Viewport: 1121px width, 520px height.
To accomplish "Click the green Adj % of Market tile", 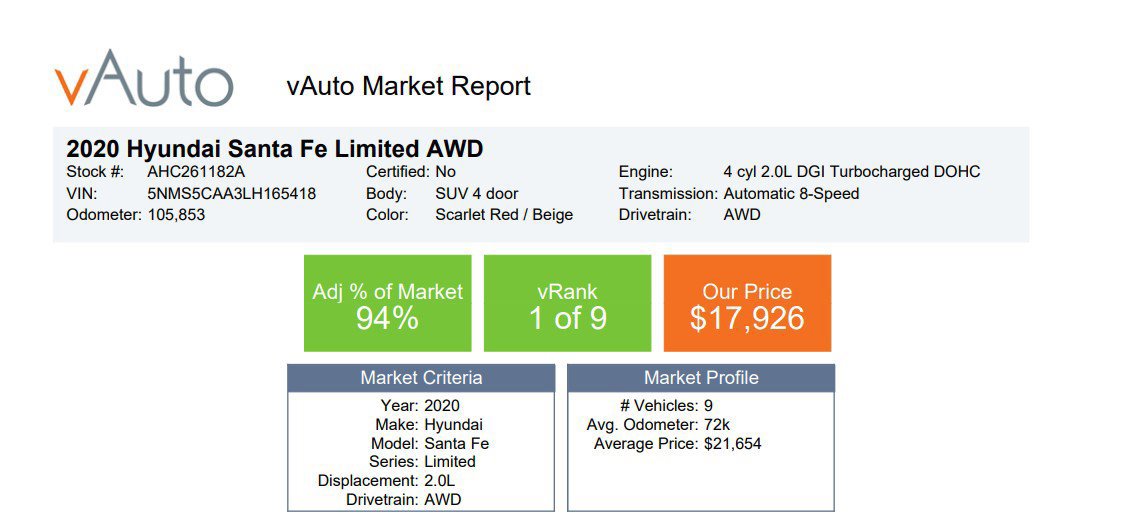I will pyautogui.click(x=387, y=303).
